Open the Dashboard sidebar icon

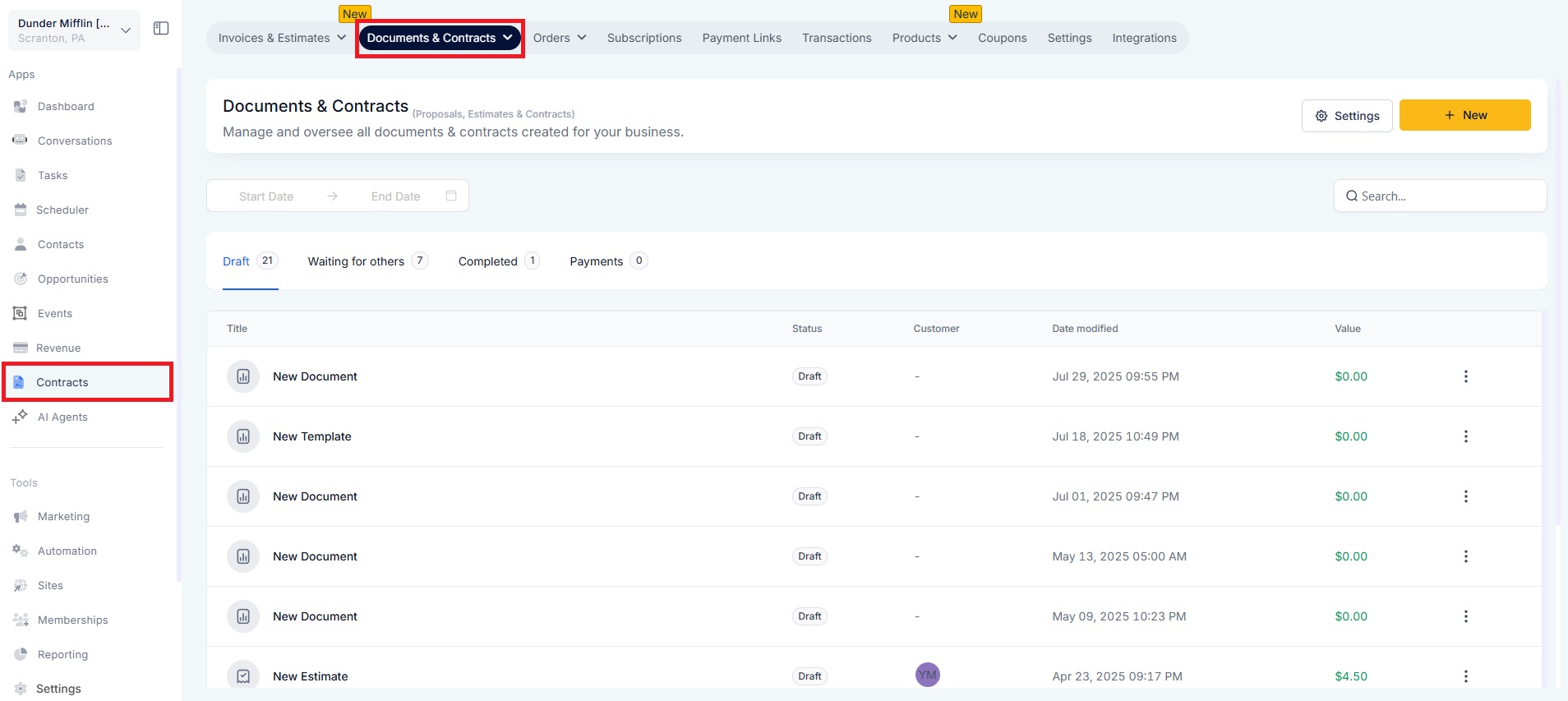21,106
